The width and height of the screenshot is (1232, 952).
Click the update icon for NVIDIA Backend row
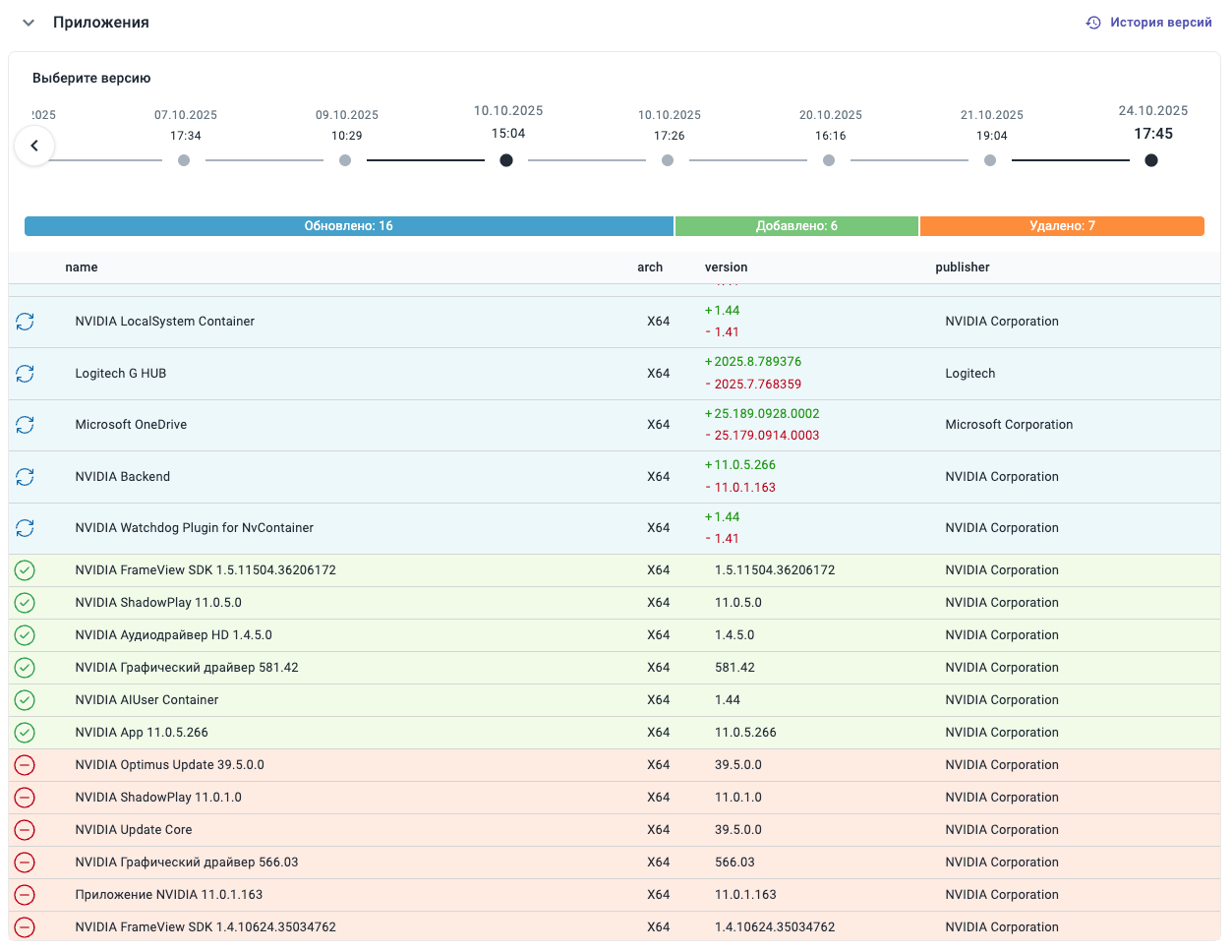26,477
